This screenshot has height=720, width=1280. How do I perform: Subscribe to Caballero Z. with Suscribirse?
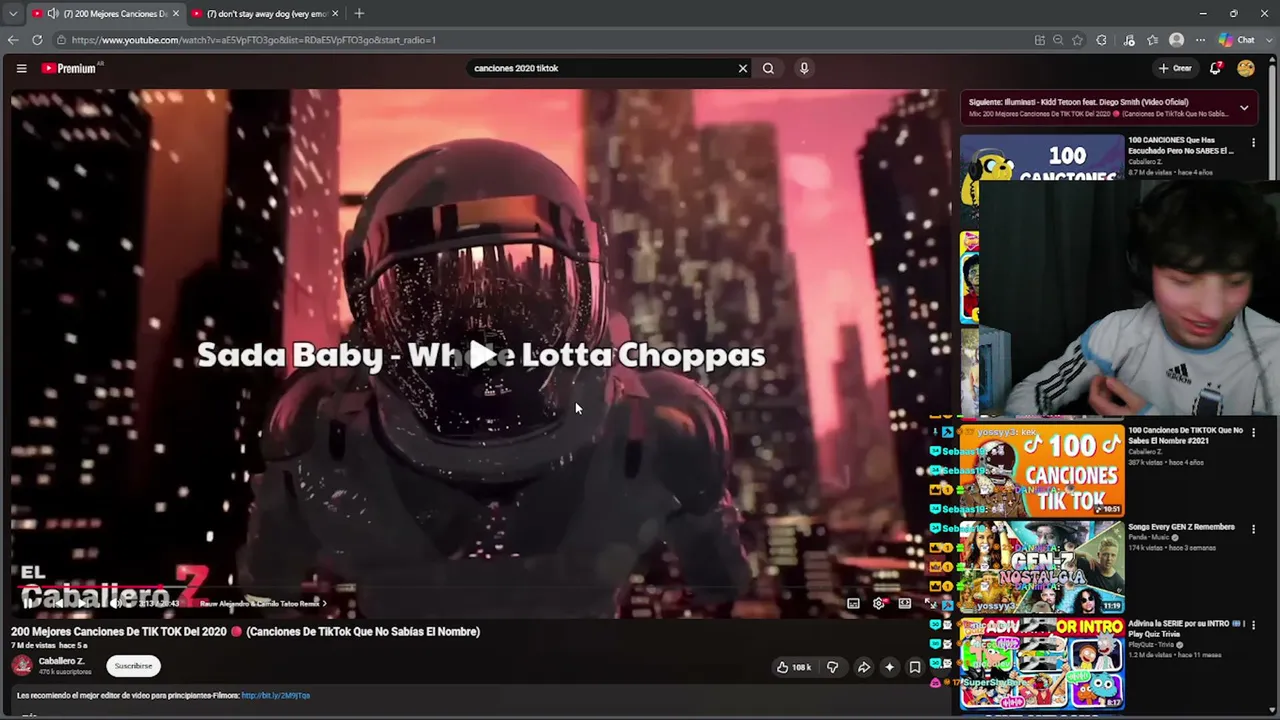(133, 666)
